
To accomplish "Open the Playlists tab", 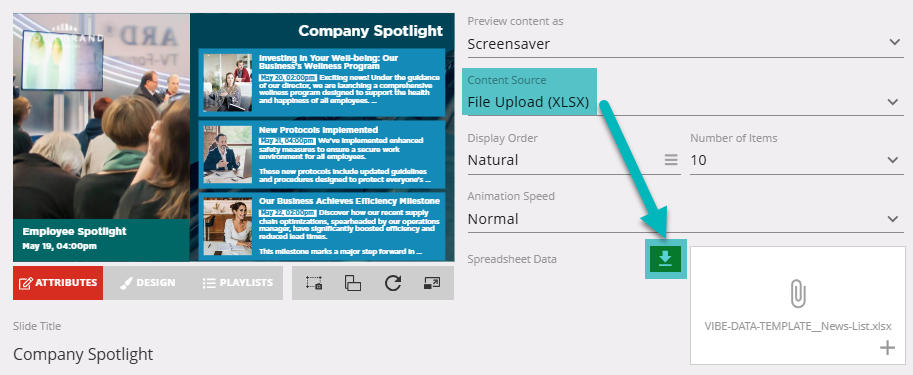I will pos(238,283).
